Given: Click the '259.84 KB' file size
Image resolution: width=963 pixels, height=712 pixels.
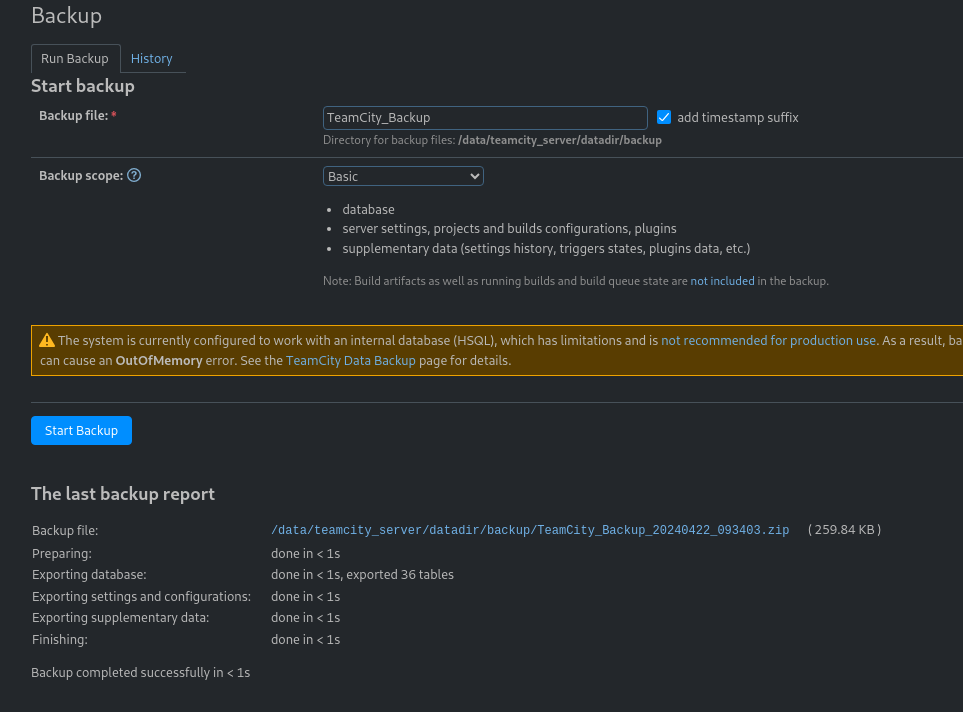Looking at the screenshot, I should (x=844, y=530).
